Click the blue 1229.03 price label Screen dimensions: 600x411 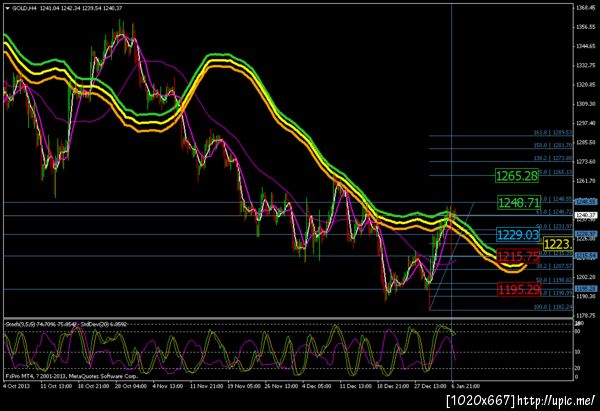pyautogui.click(x=518, y=235)
